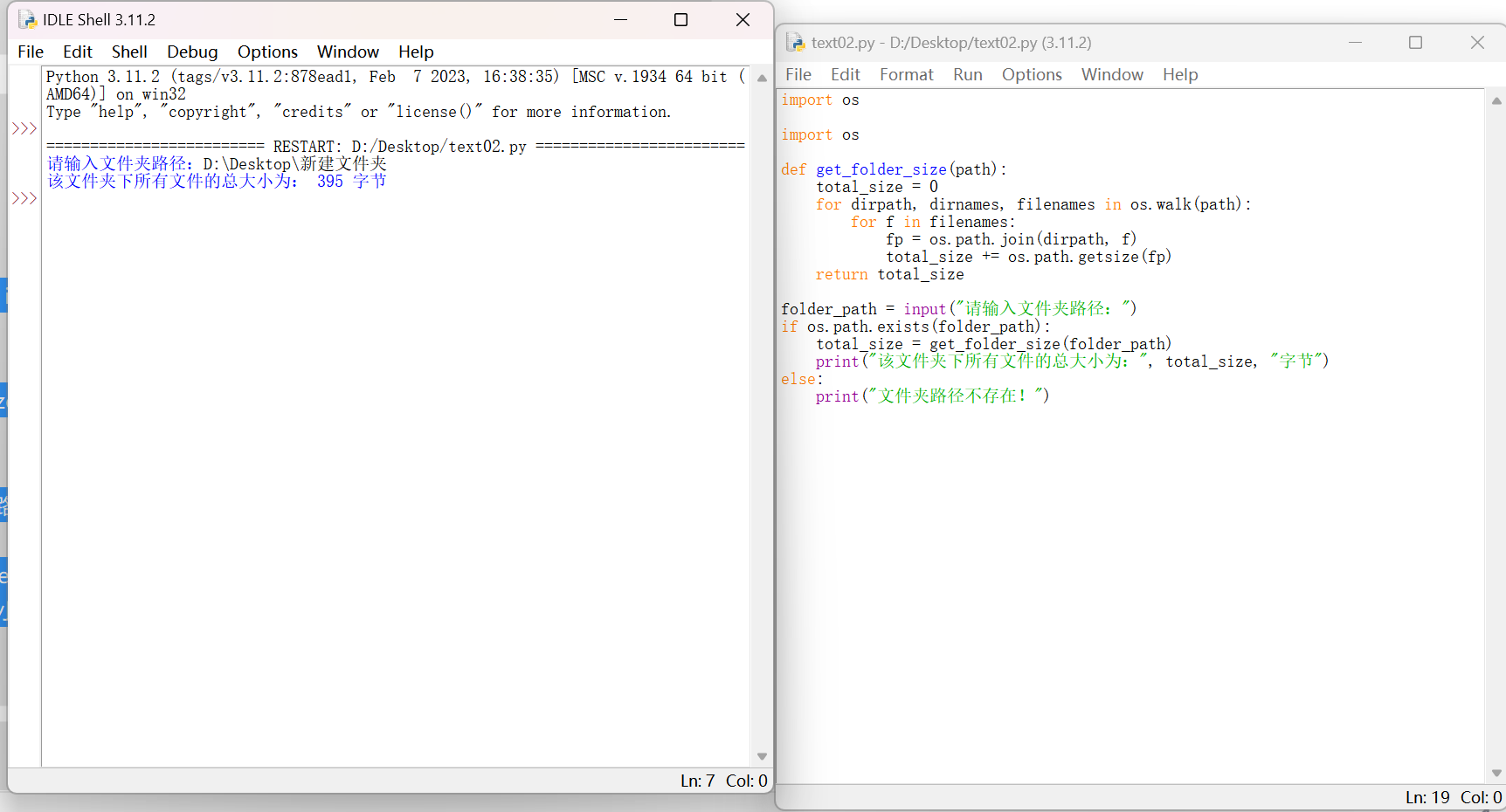Open the Format menu in the editor
This screenshot has height=812, width=1506.
tap(906, 74)
